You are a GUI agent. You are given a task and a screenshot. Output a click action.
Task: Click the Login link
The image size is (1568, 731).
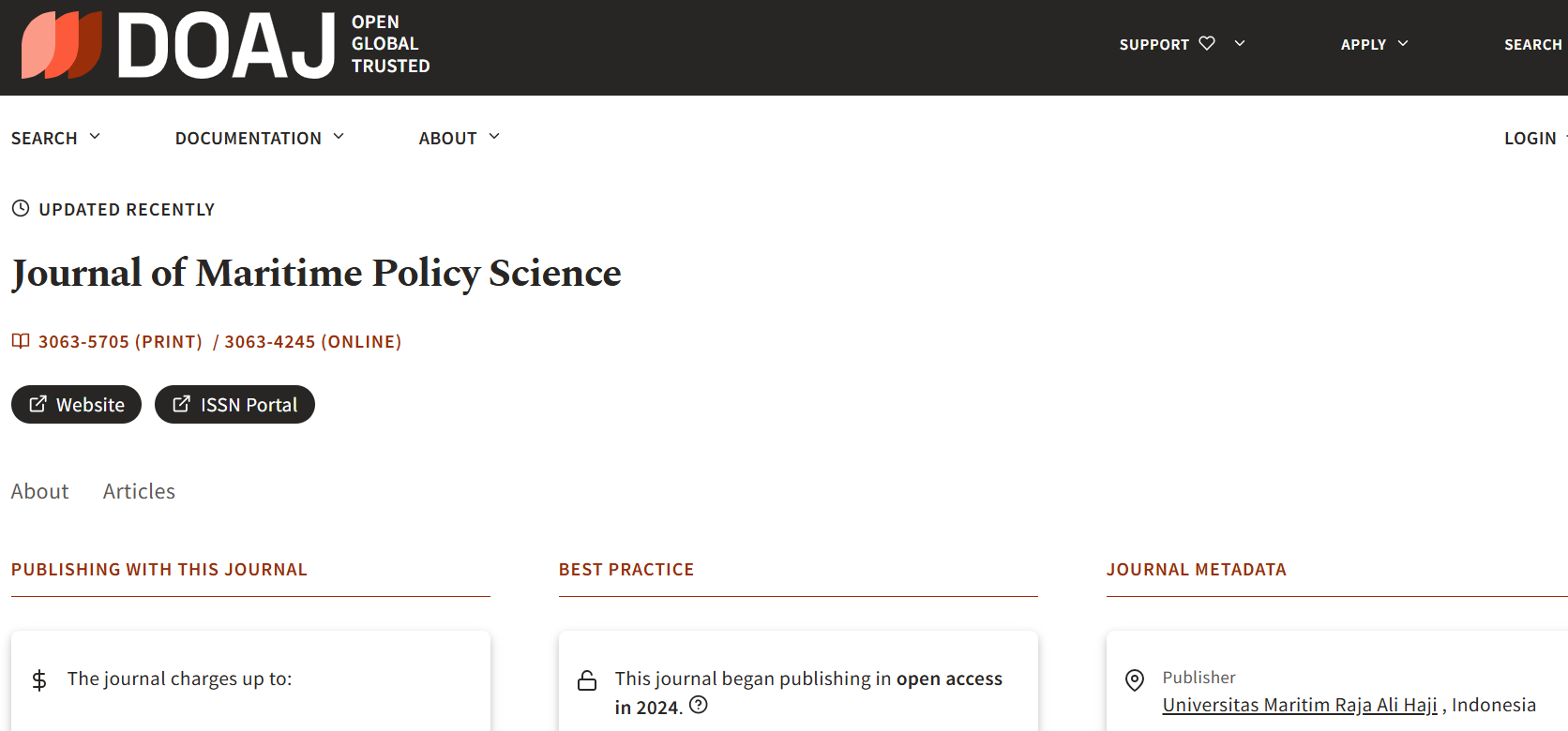[1530, 138]
